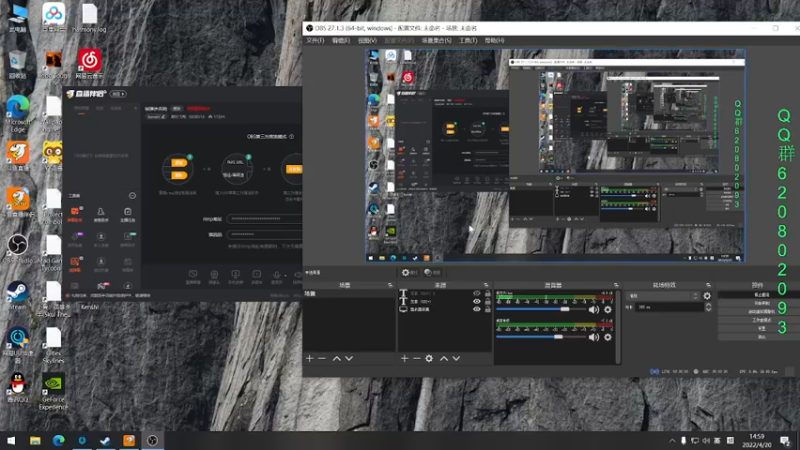Open the scene transition type dropdown
The image size is (800, 450).
663,296
